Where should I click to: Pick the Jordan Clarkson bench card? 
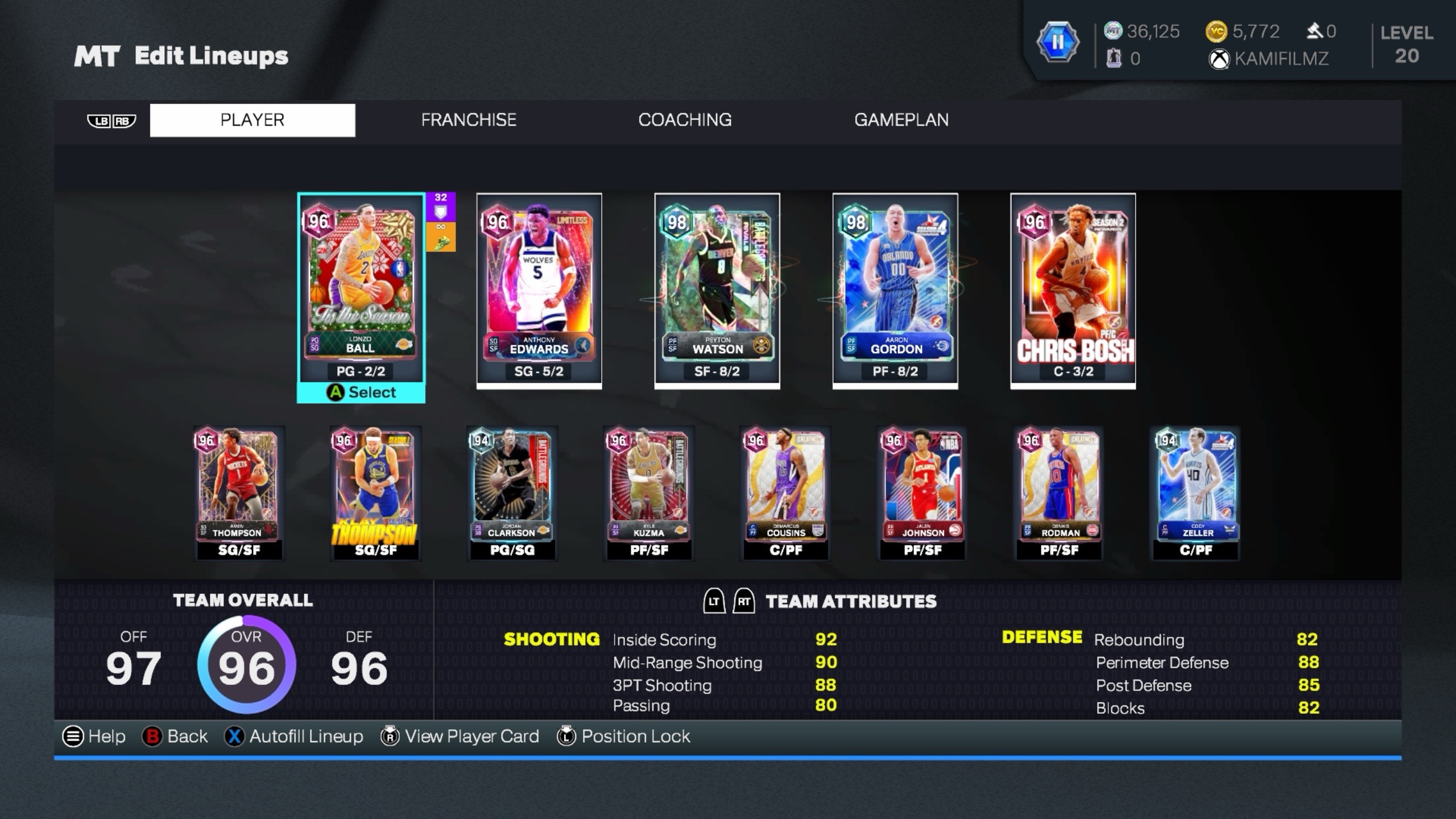pyautogui.click(x=512, y=493)
